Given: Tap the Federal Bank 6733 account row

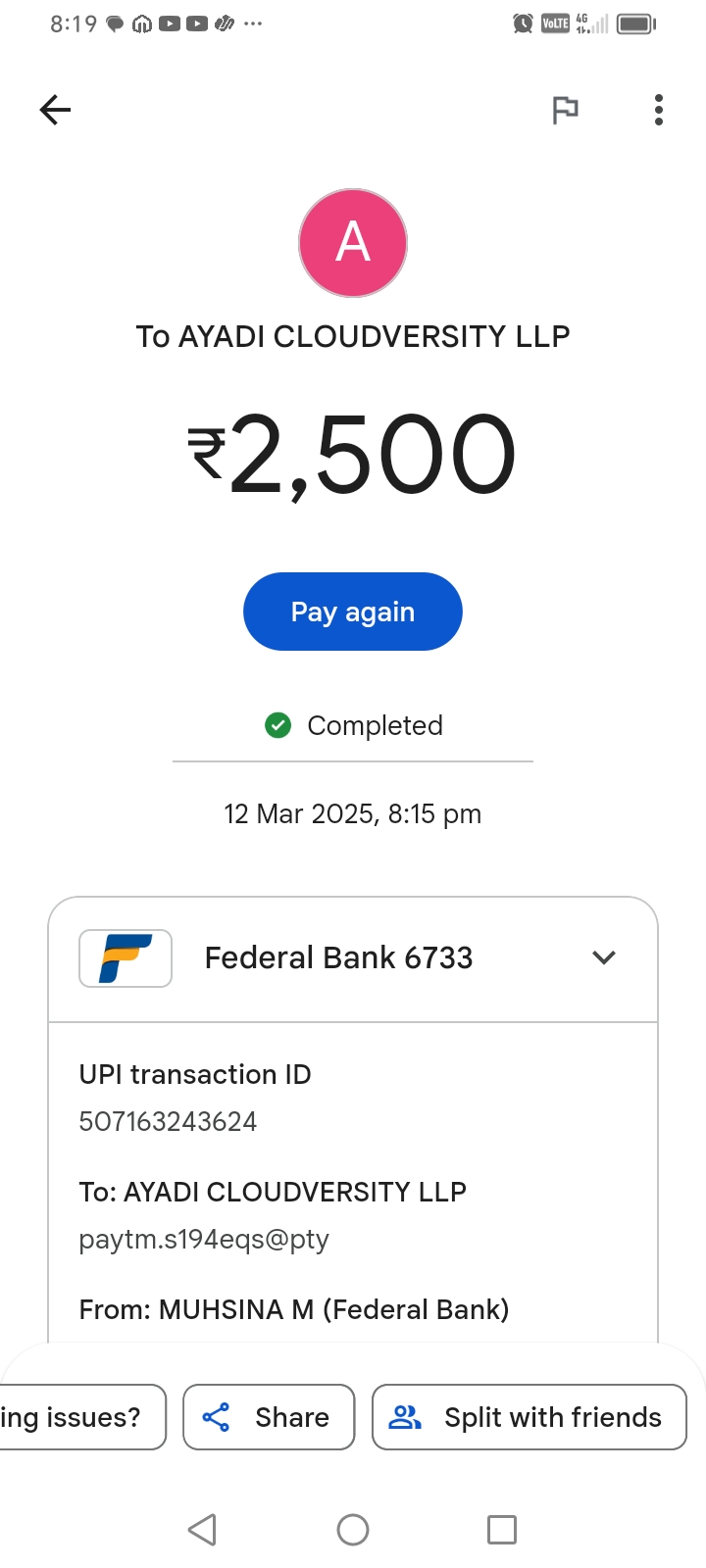Looking at the screenshot, I should pyautogui.click(x=338, y=957).
